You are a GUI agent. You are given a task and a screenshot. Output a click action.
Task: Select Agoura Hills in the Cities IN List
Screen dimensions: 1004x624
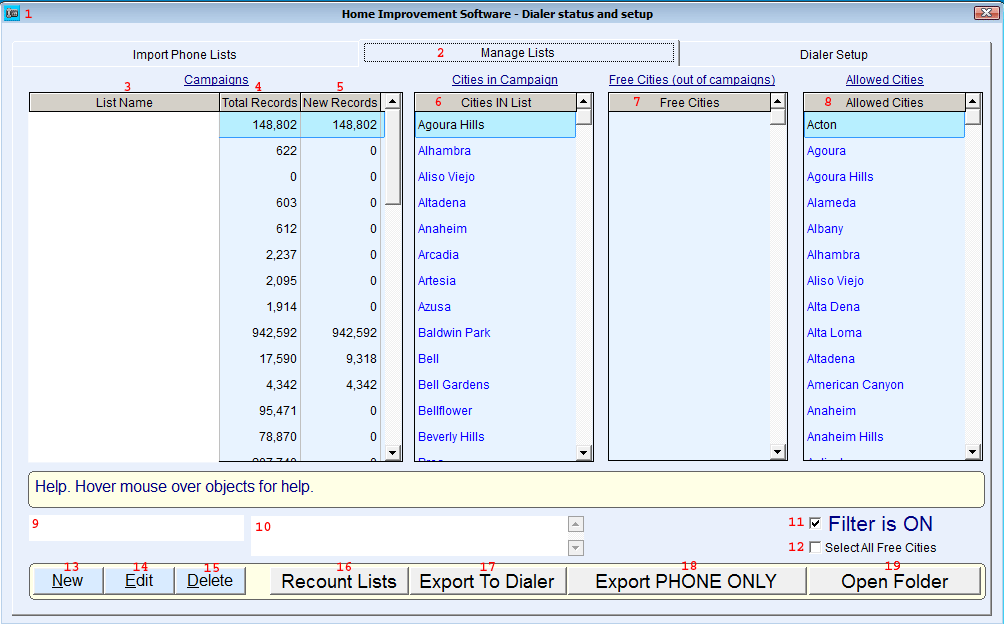[496, 125]
